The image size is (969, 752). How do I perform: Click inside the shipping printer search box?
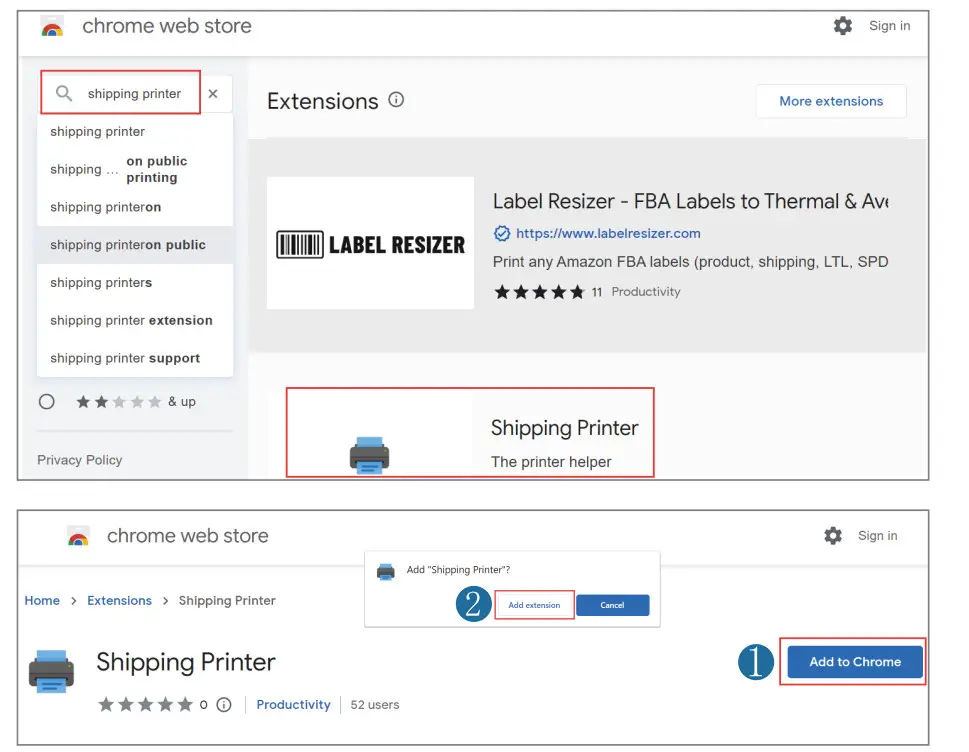tap(135, 92)
